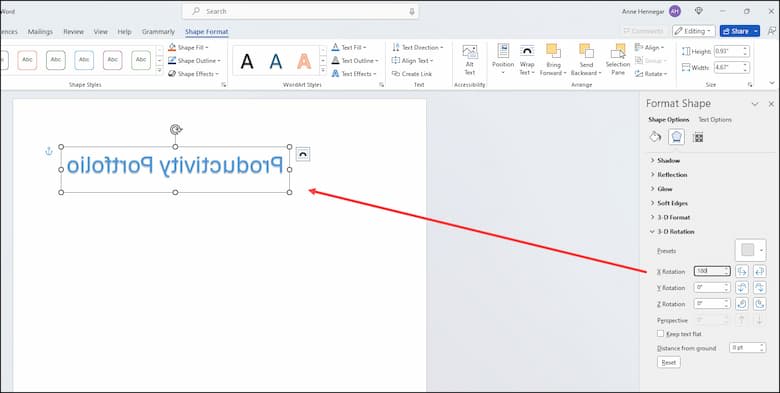Open the Shape Fill dropdown
Screen dimensions: 780x393
[x=188, y=47]
